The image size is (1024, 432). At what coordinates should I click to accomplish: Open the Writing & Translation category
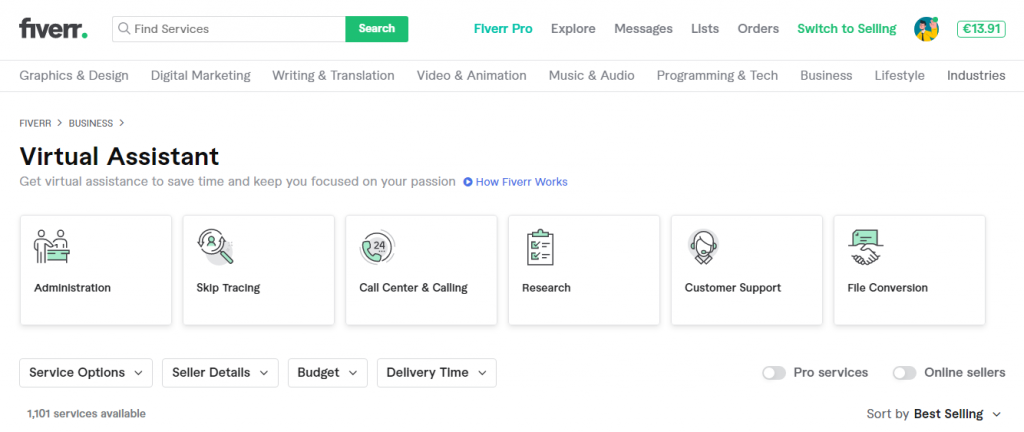pyautogui.click(x=333, y=76)
